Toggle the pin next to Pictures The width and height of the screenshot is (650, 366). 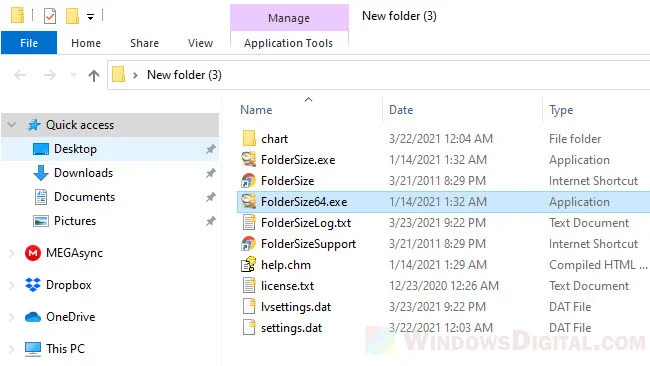[211, 221]
